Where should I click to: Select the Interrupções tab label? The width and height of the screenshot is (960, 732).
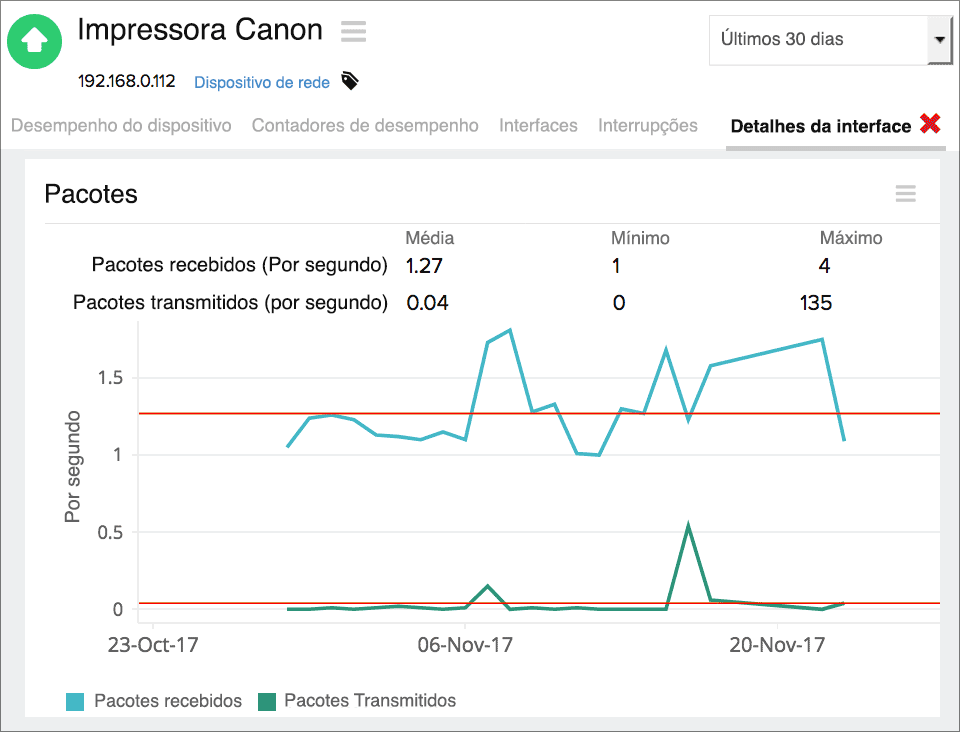click(x=648, y=125)
